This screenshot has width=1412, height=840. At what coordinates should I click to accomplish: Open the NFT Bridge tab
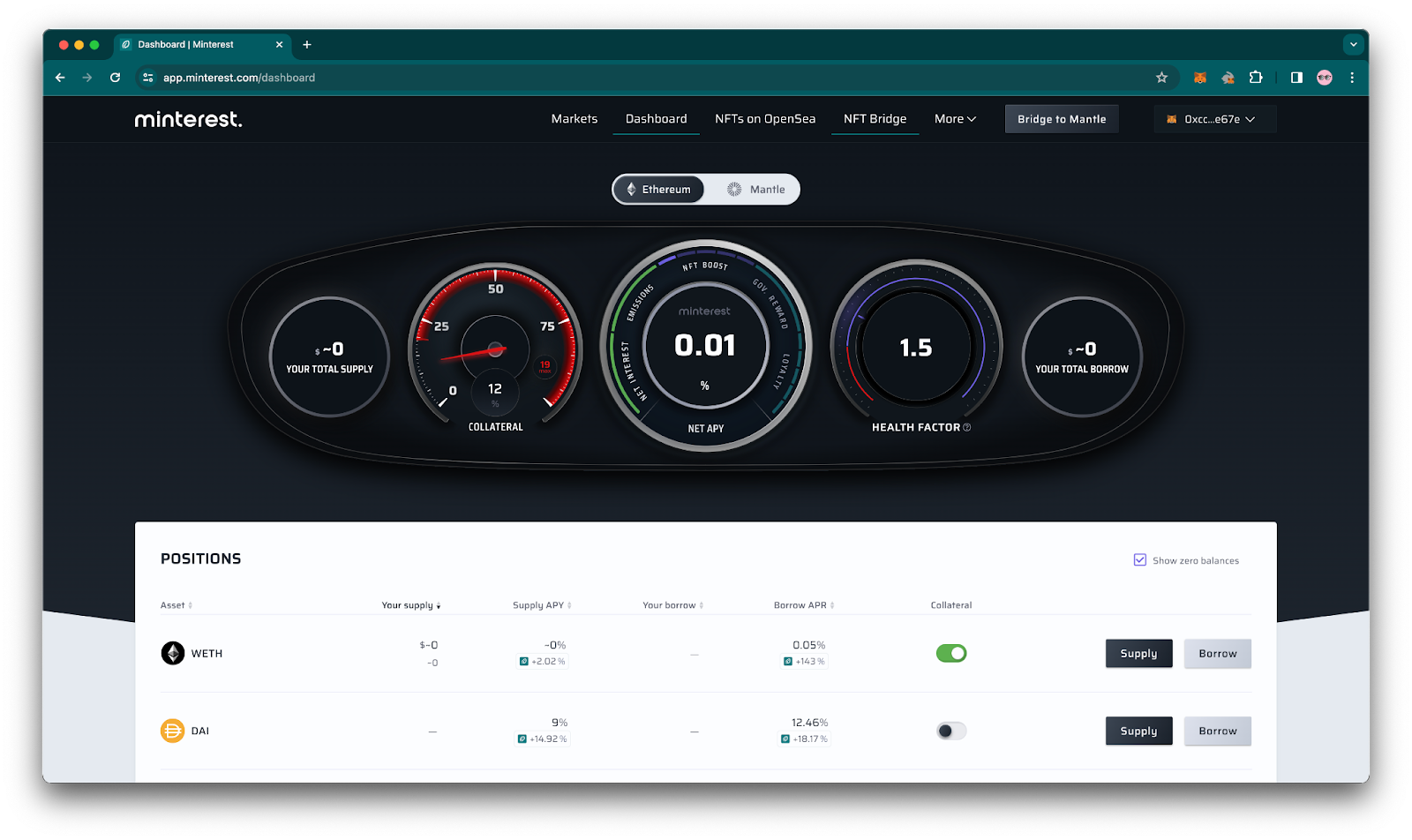(x=875, y=119)
